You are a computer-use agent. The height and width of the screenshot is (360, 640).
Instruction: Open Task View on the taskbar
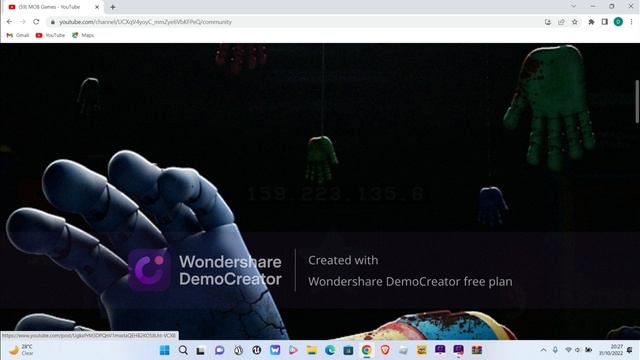click(201, 350)
